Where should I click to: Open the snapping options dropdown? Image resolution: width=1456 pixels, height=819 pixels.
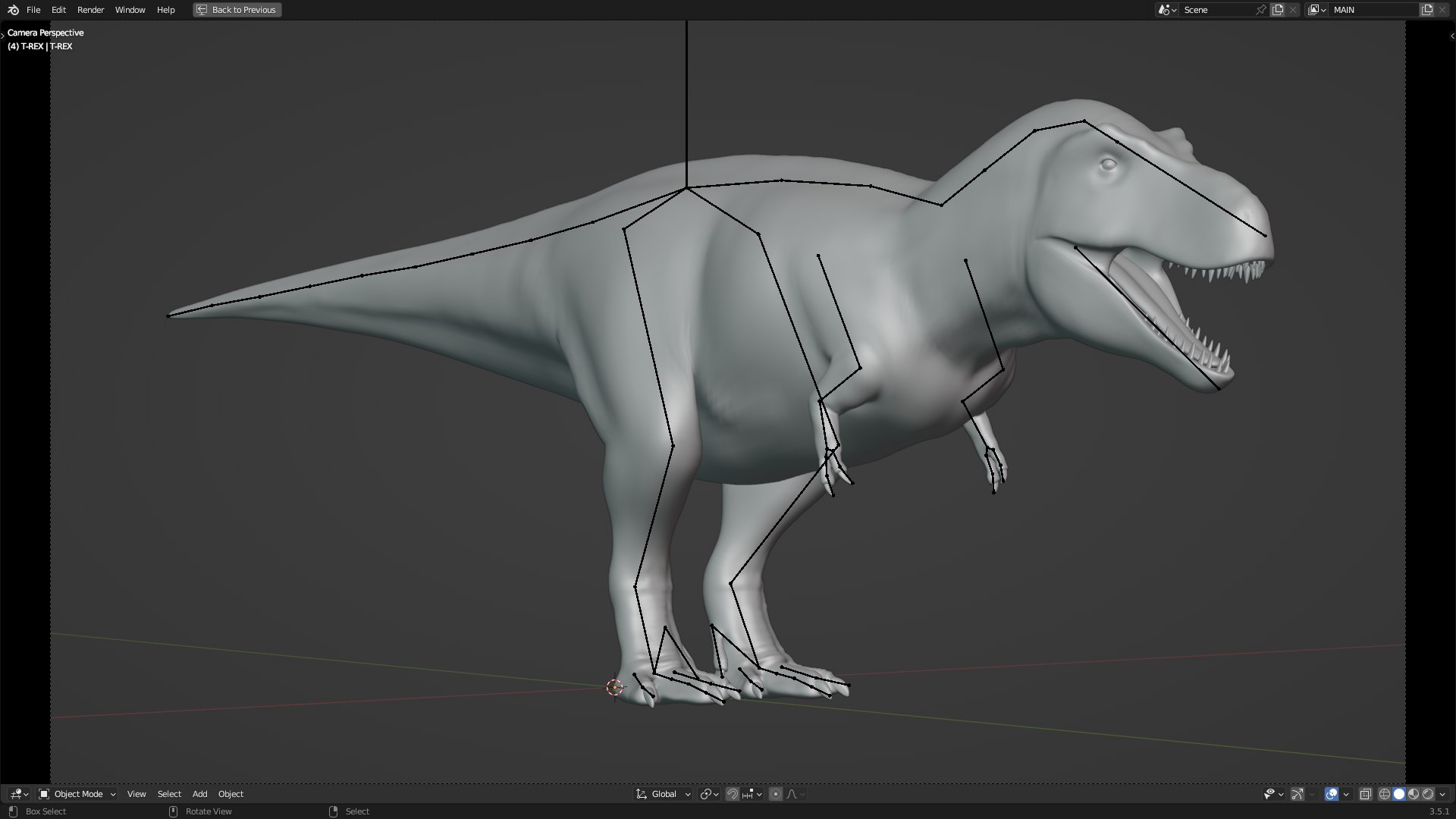click(x=752, y=794)
